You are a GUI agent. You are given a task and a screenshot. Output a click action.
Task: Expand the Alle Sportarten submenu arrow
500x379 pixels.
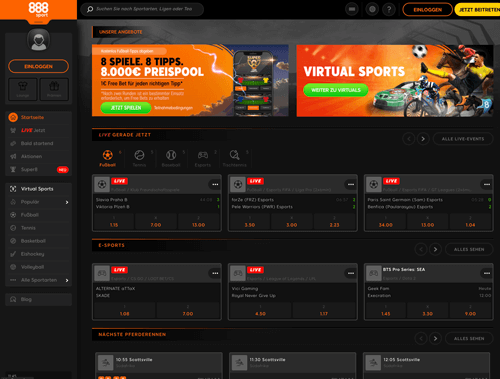pyautogui.click(x=67, y=280)
